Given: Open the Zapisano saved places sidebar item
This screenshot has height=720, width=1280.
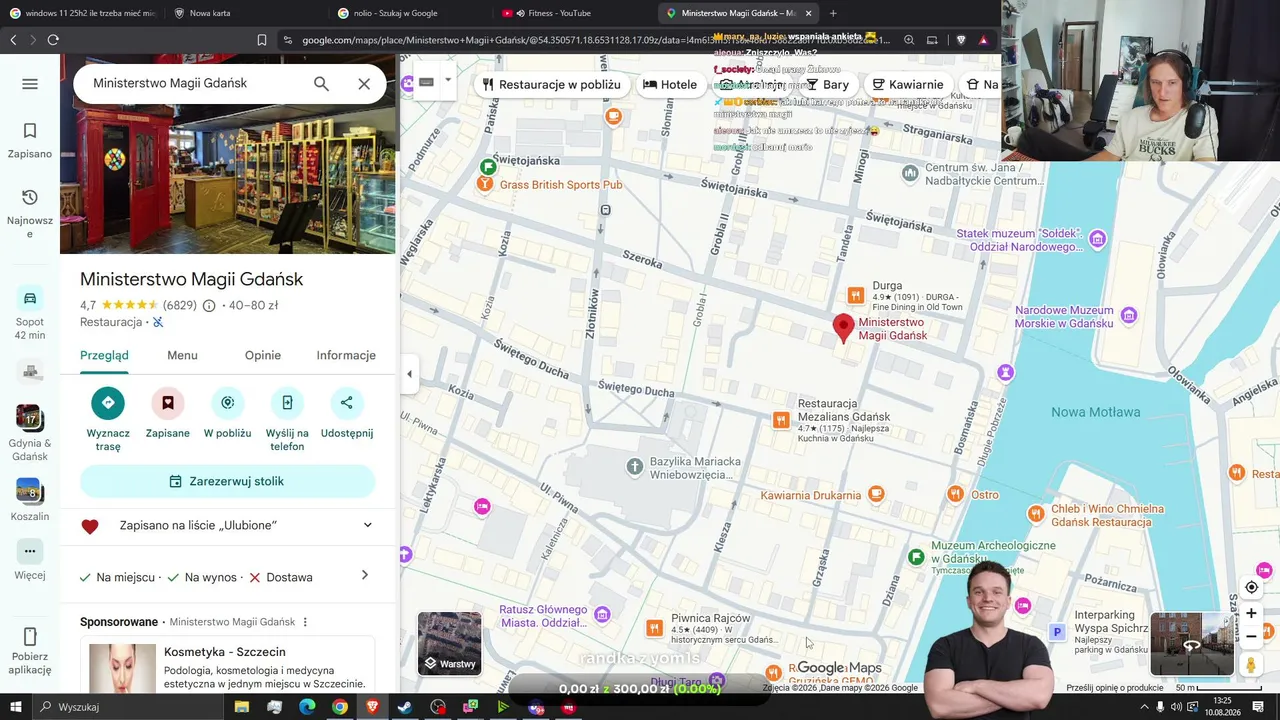Looking at the screenshot, I should pos(30,141).
